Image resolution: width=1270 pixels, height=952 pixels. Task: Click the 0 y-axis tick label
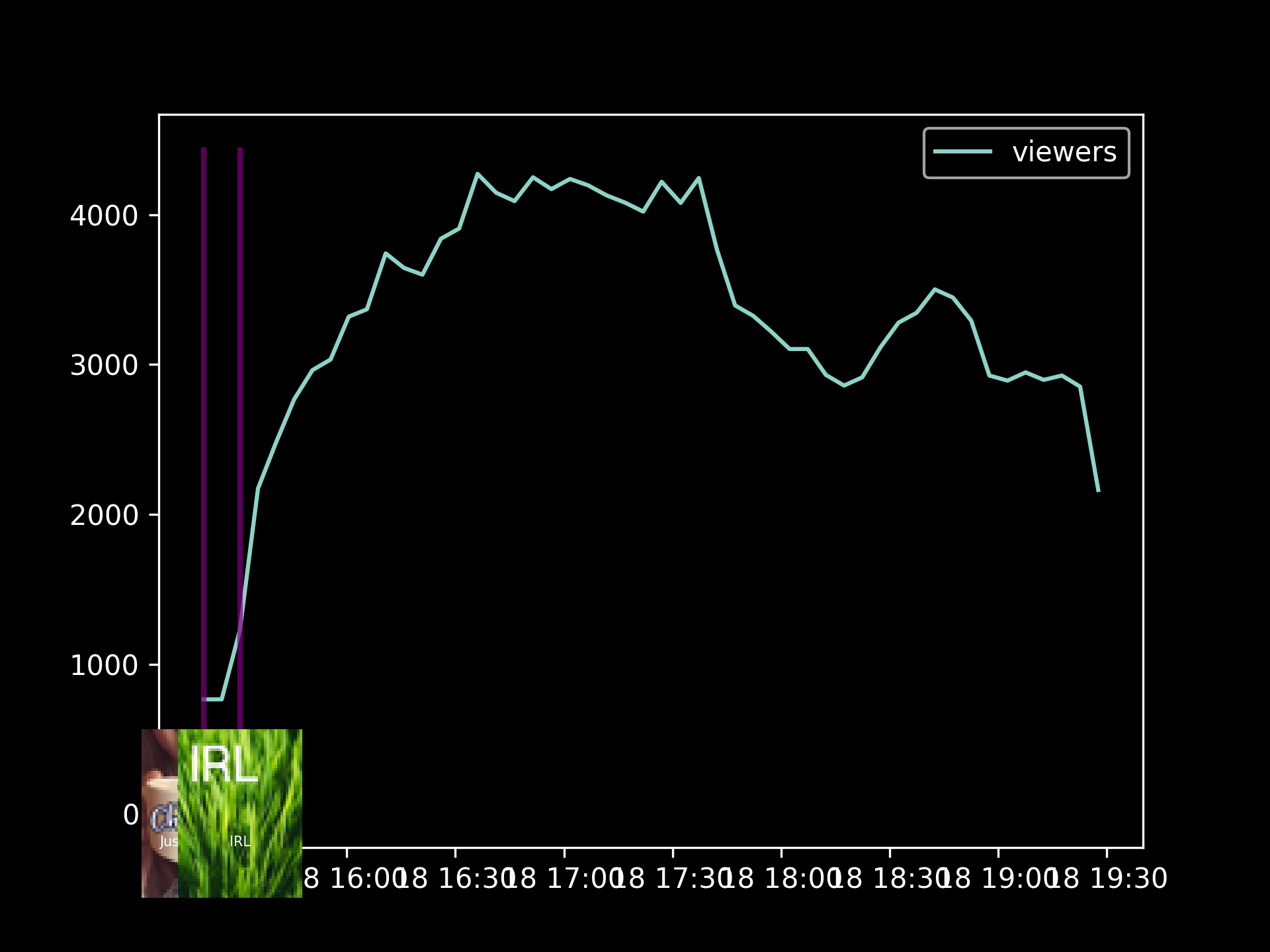click(x=131, y=815)
